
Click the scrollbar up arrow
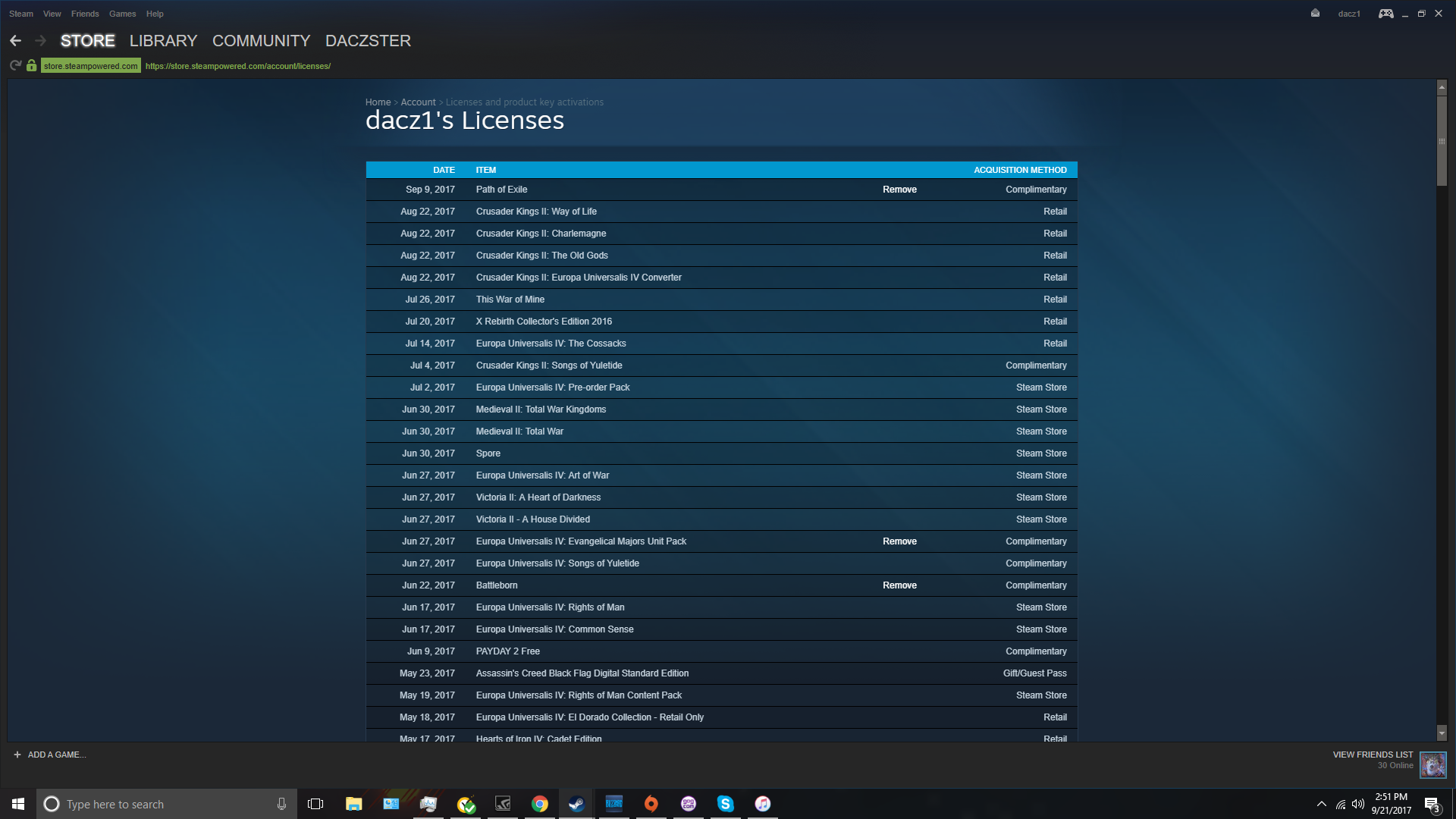(1442, 88)
